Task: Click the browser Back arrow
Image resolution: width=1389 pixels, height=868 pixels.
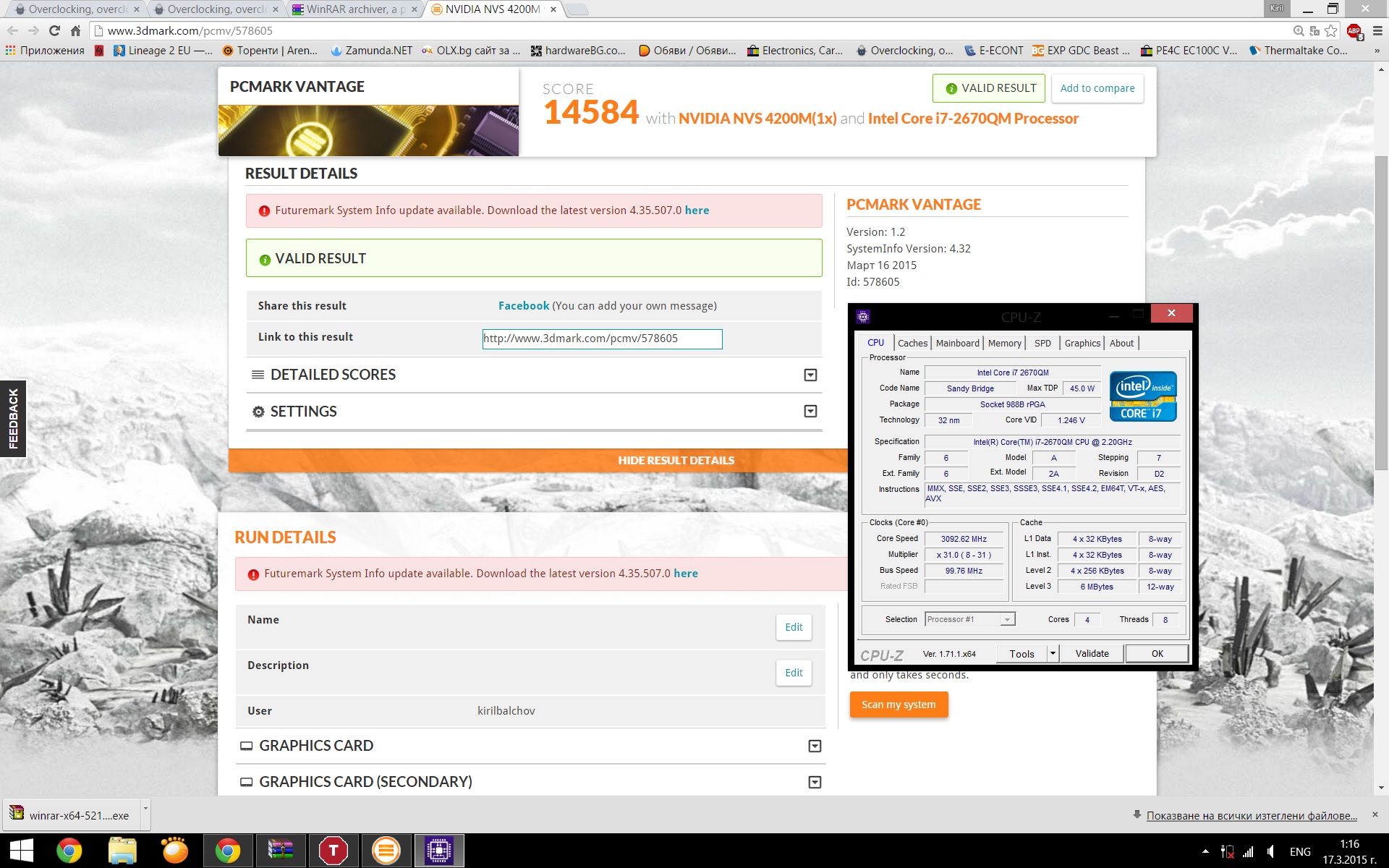Action: tap(12, 30)
